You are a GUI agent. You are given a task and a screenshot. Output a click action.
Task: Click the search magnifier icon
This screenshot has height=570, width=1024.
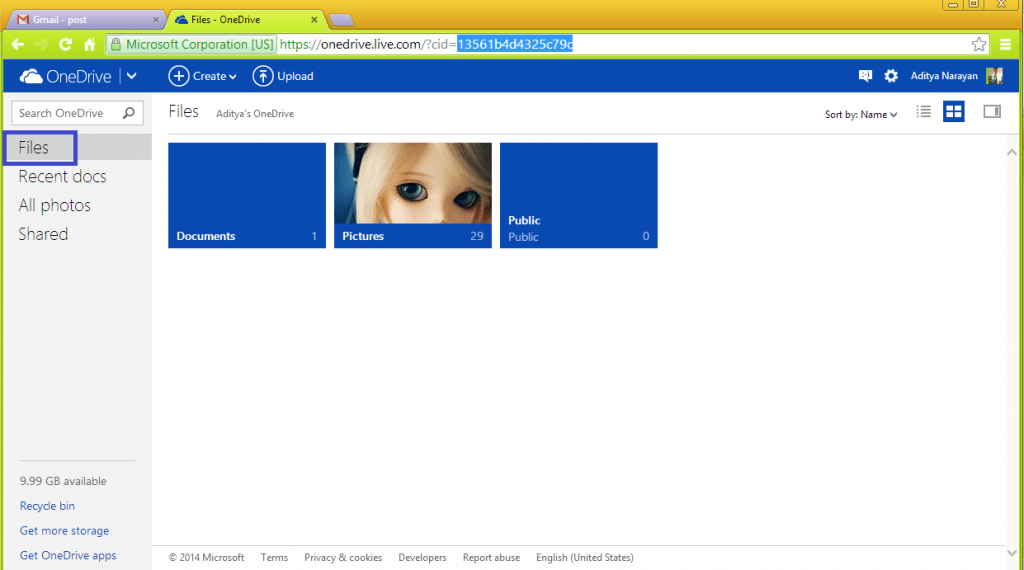click(129, 113)
